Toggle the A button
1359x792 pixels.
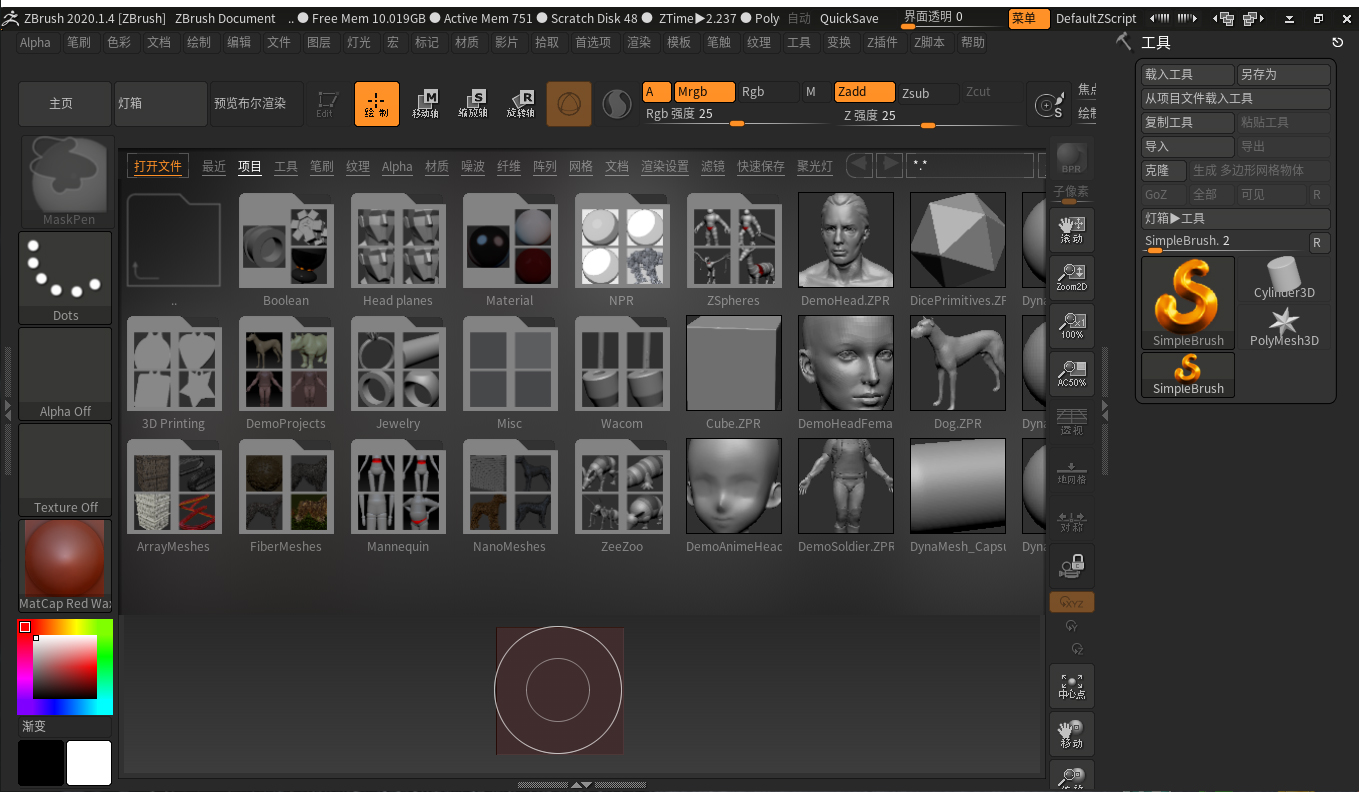click(656, 92)
